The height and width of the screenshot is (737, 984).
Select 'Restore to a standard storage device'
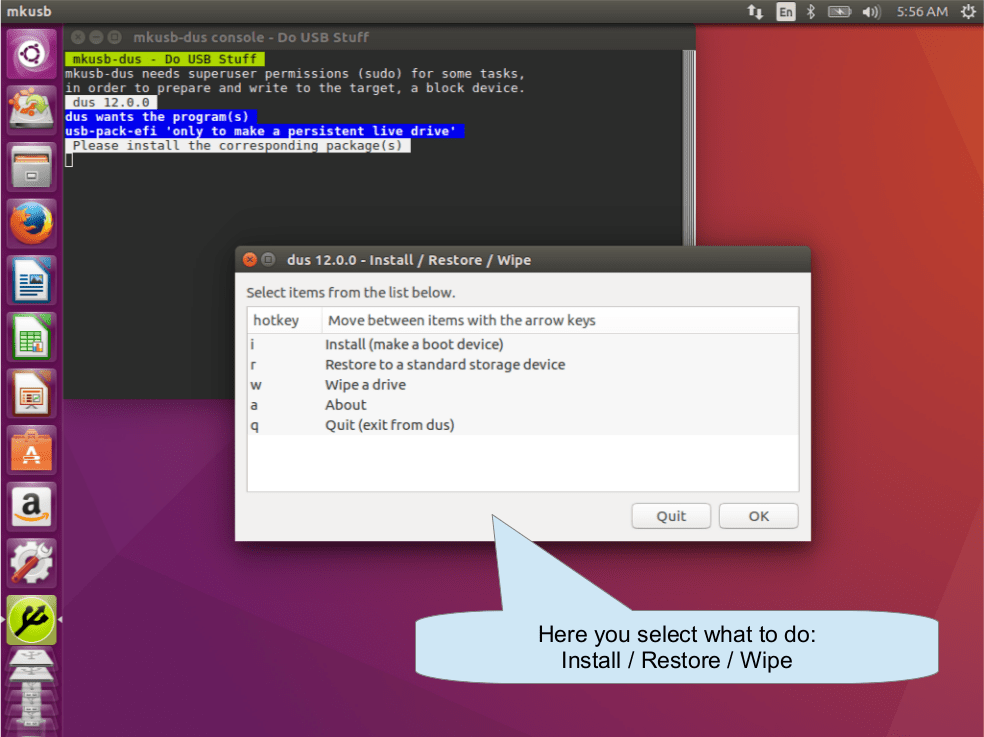click(x=523, y=364)
